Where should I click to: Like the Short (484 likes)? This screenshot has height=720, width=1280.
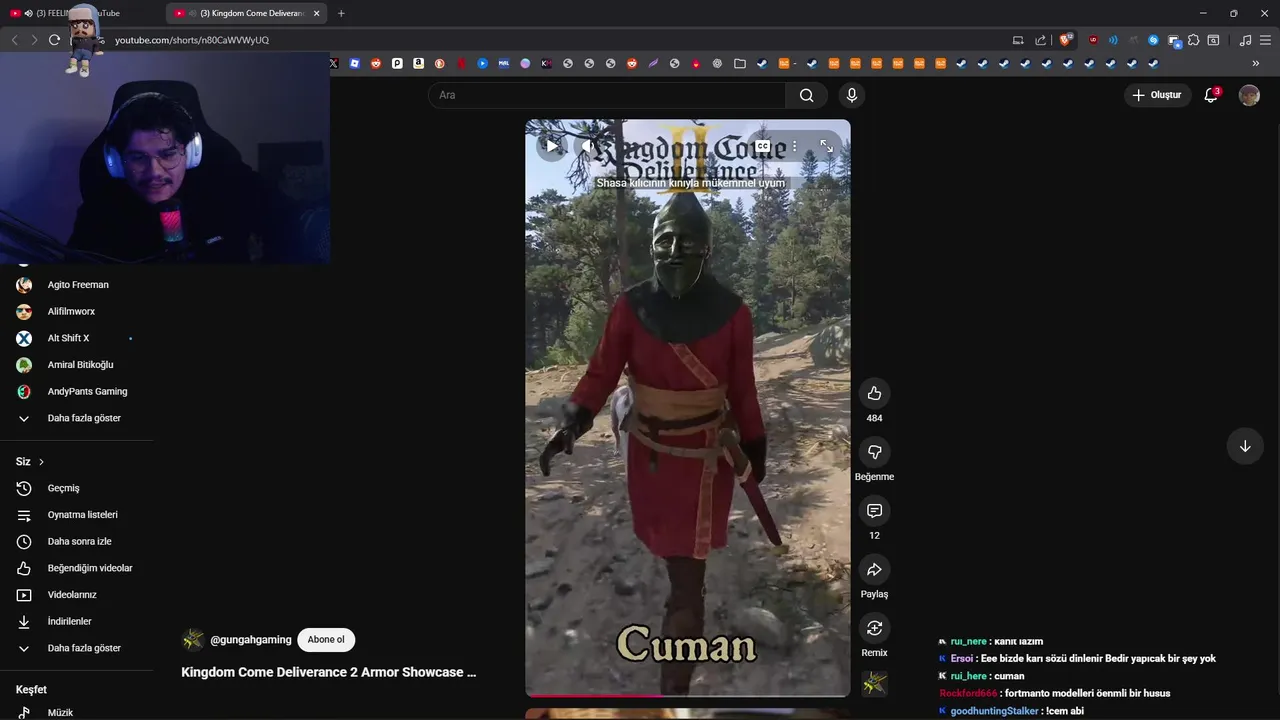[874, 393]
